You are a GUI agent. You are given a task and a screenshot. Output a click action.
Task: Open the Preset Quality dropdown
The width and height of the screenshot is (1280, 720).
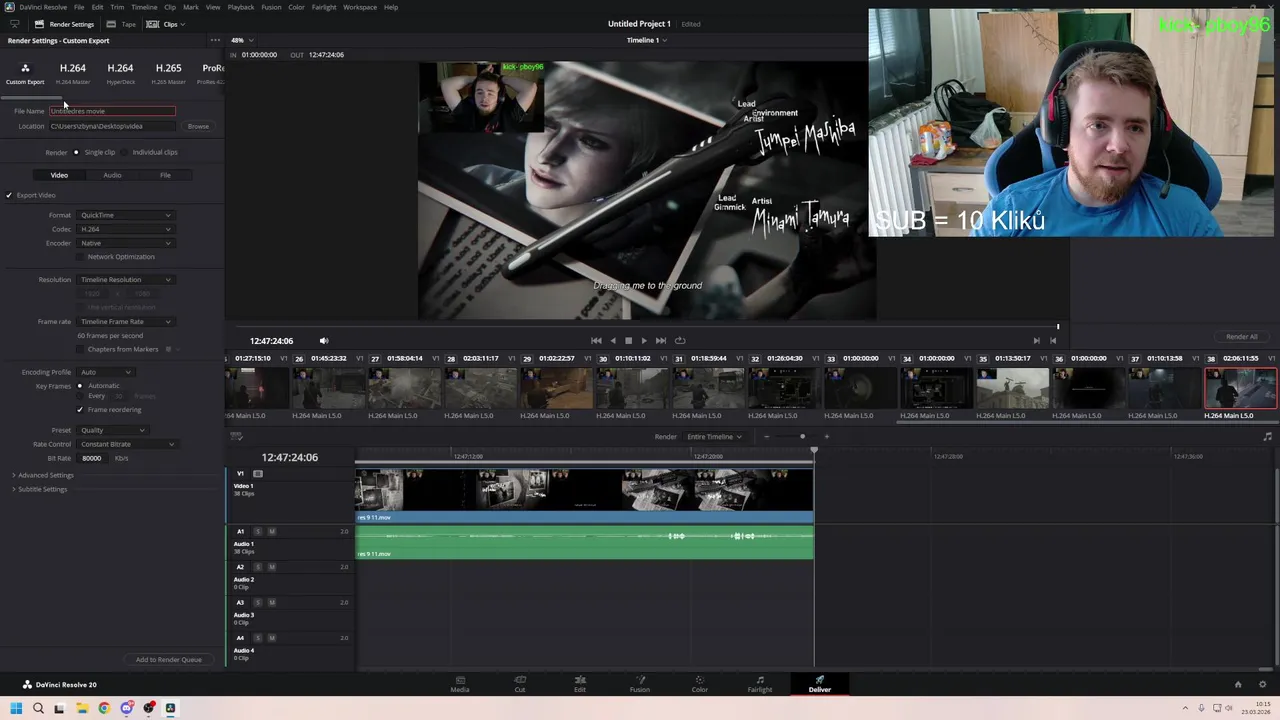[x=112, y=430]
